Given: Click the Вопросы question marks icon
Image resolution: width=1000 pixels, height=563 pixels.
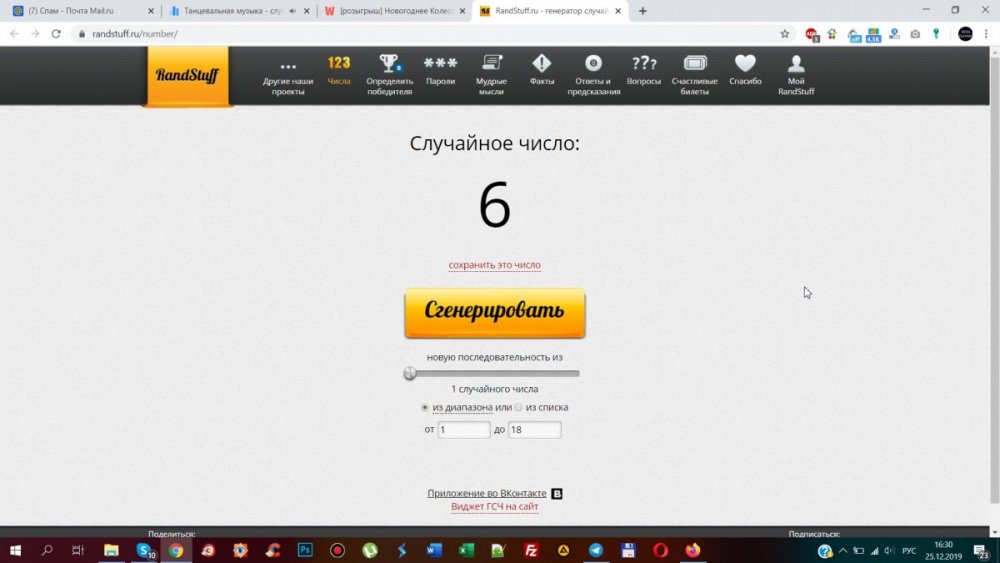Looking at the screenshot, I should [x=644, y=63].
